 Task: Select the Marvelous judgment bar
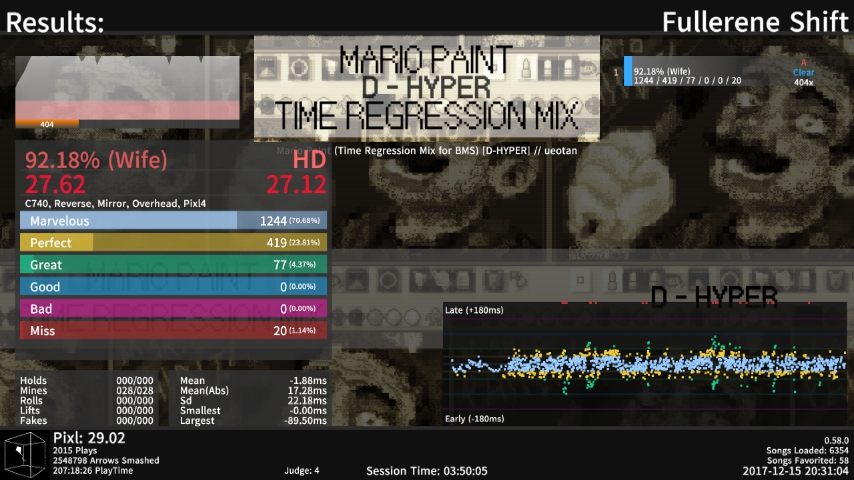(x=173, y=221)
